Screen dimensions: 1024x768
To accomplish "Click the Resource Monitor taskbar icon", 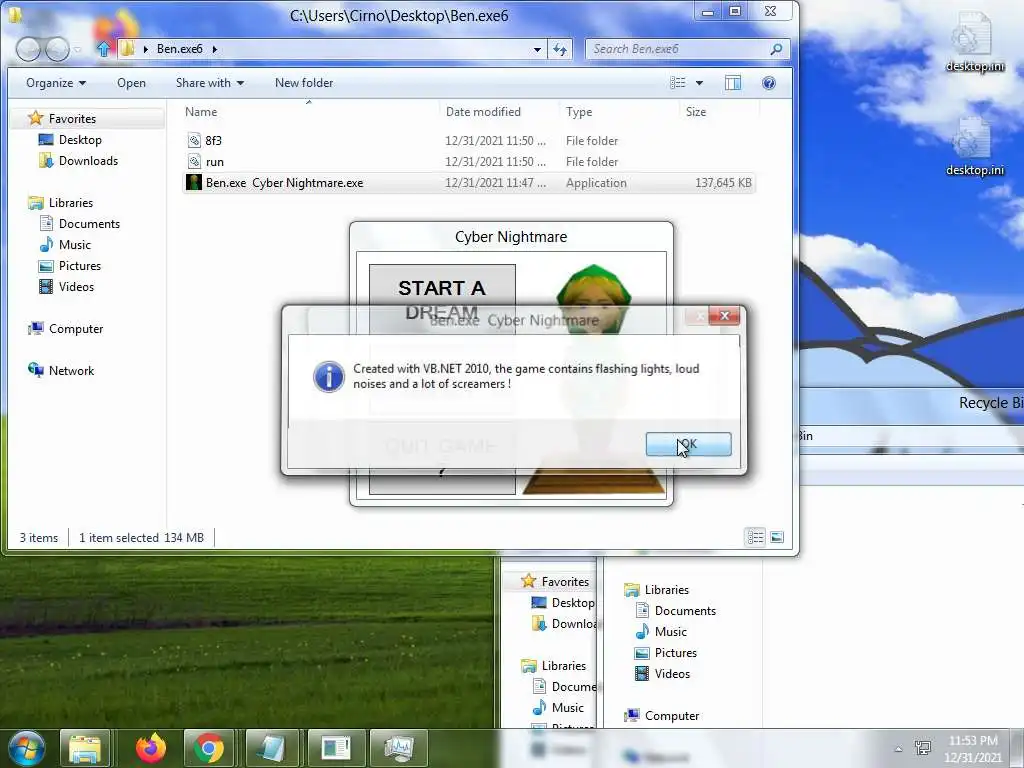I will [398, 748].
